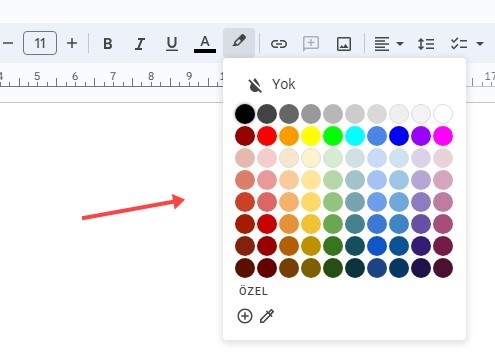Open line and paragraph spacing

pyautogui.click(x=426, y=44)
